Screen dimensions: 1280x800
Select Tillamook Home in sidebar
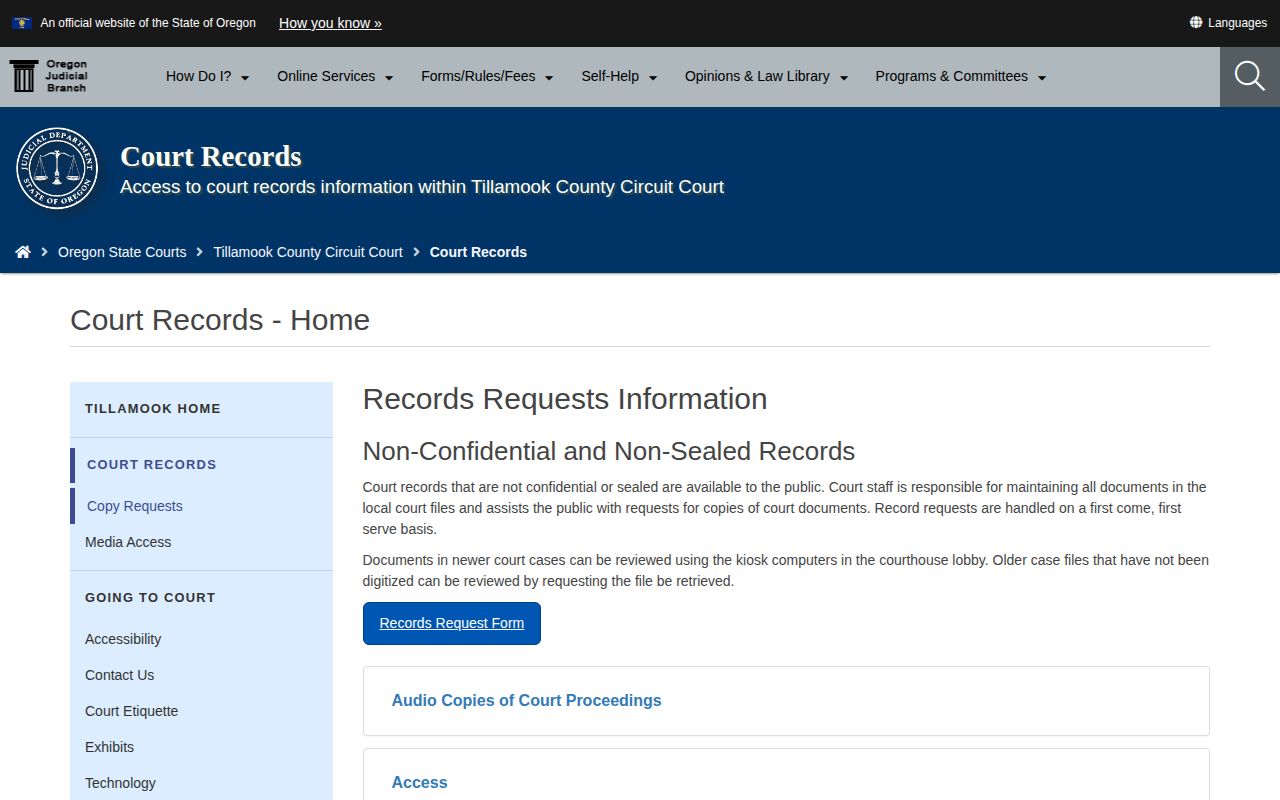[x=153, y=408]
